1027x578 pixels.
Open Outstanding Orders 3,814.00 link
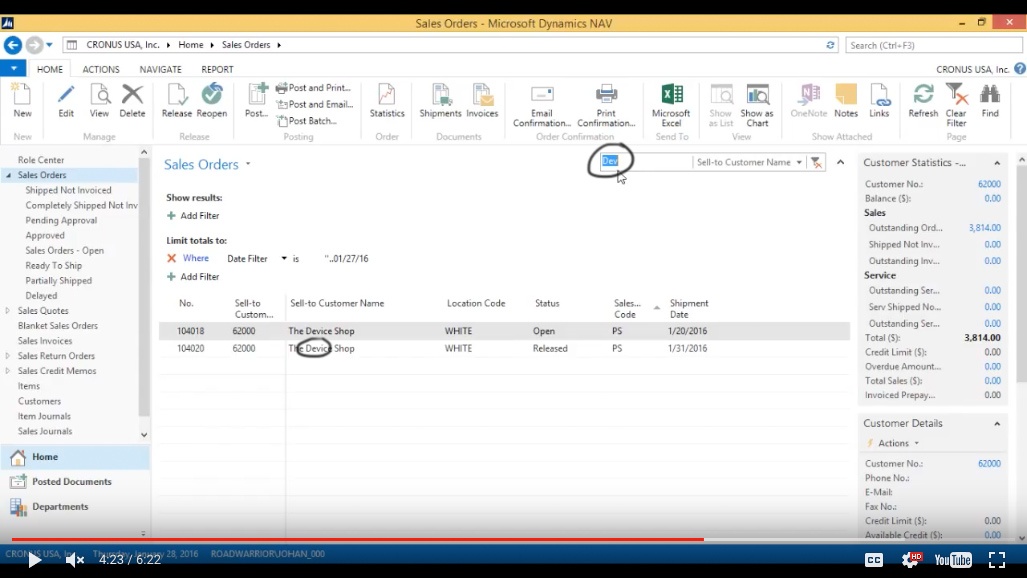984,228
